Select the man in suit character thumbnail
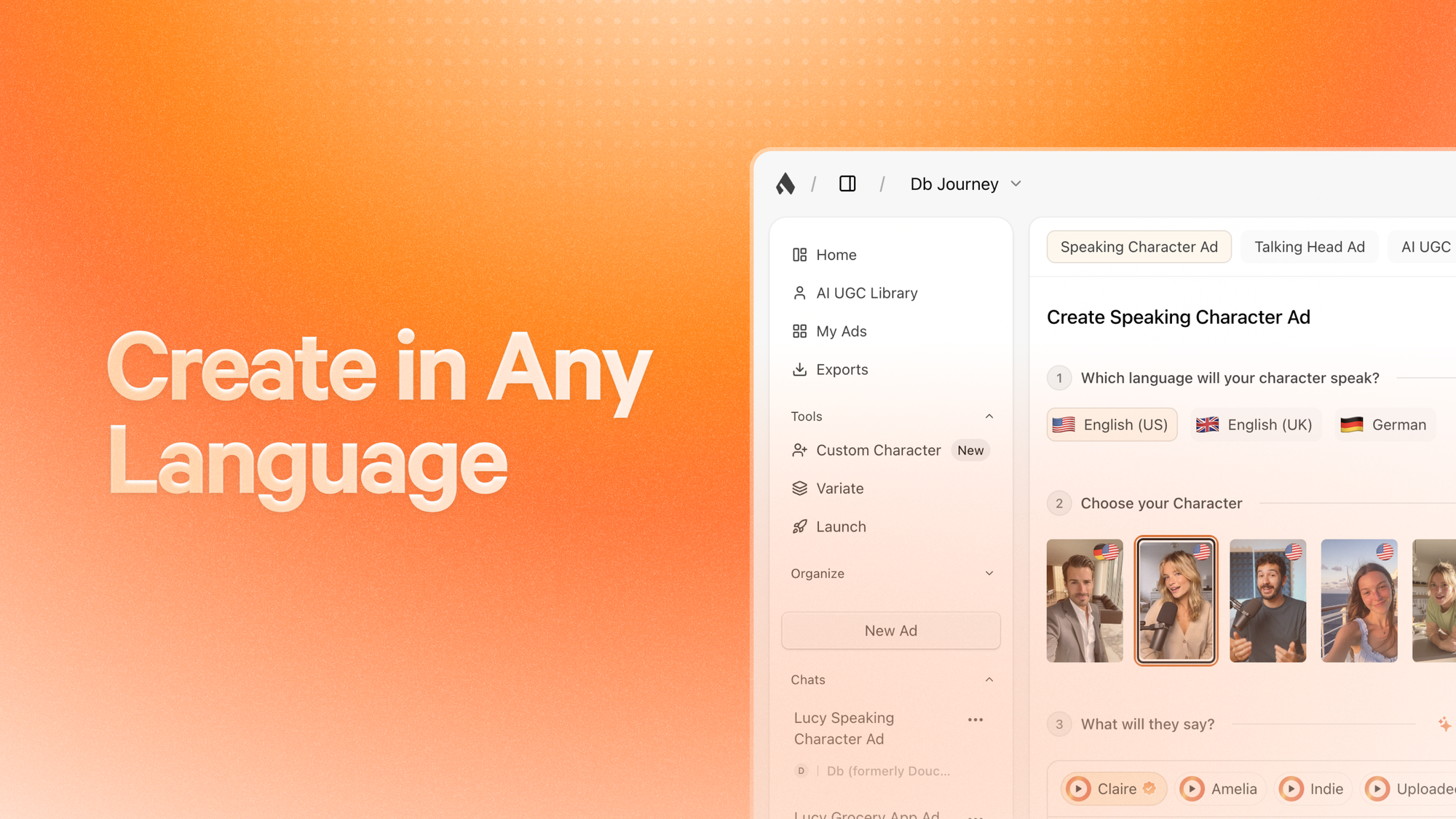 pyautogui.click(x=1084, y=601)
